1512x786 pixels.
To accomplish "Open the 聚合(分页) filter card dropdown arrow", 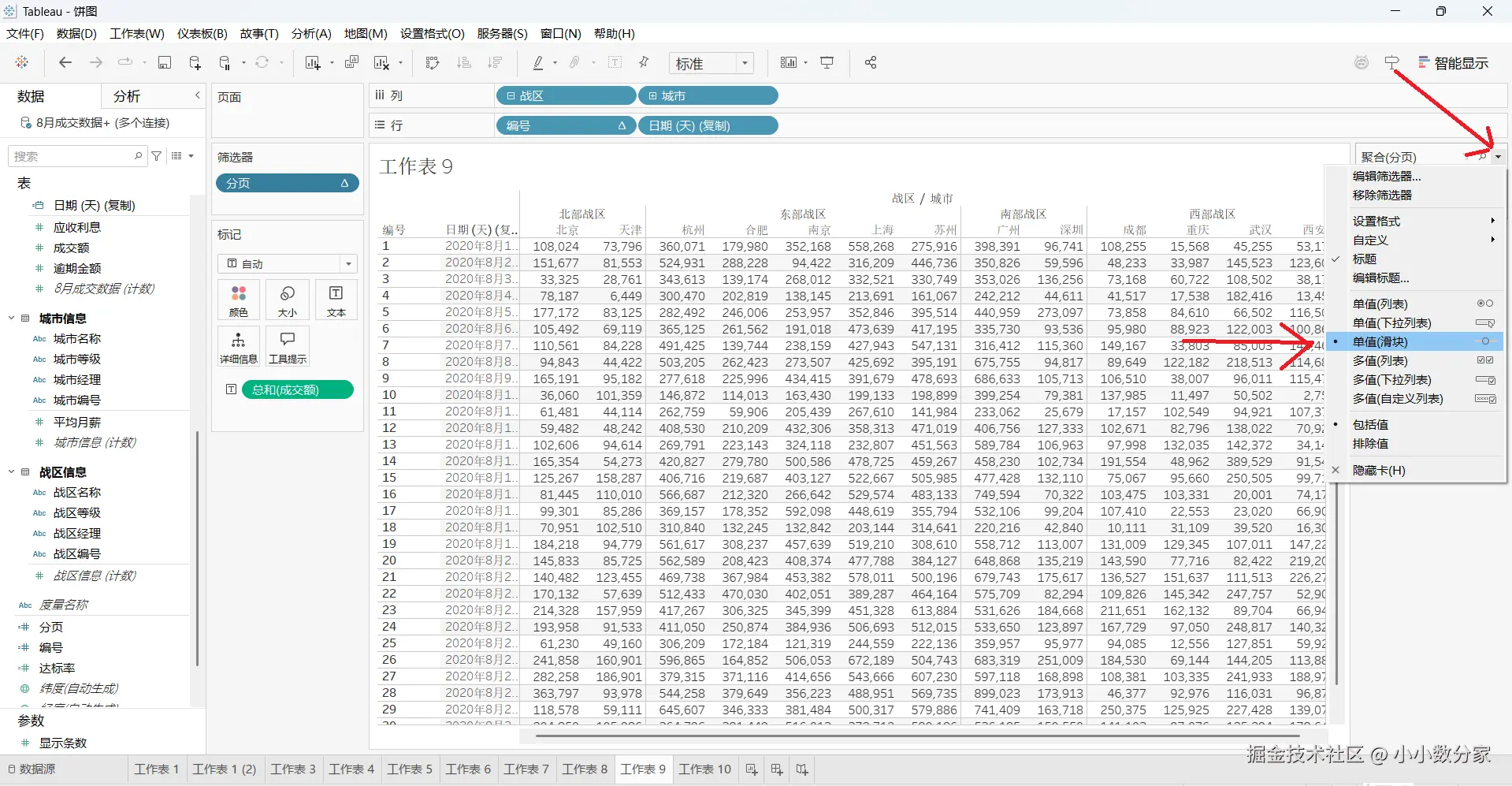I will [1498, 157].
